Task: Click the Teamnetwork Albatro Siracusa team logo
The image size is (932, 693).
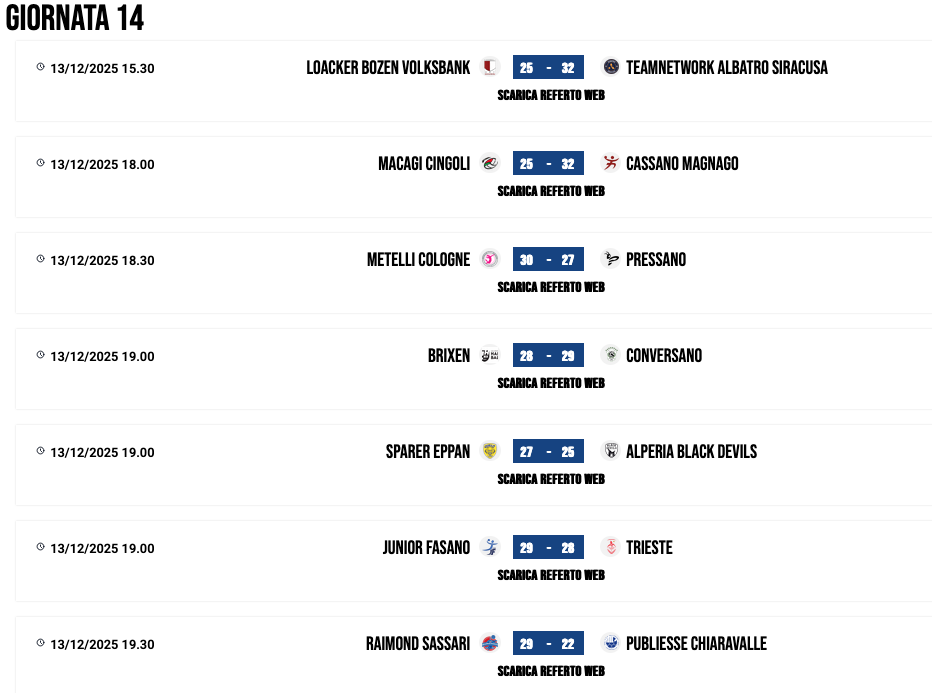Action: 610,67
